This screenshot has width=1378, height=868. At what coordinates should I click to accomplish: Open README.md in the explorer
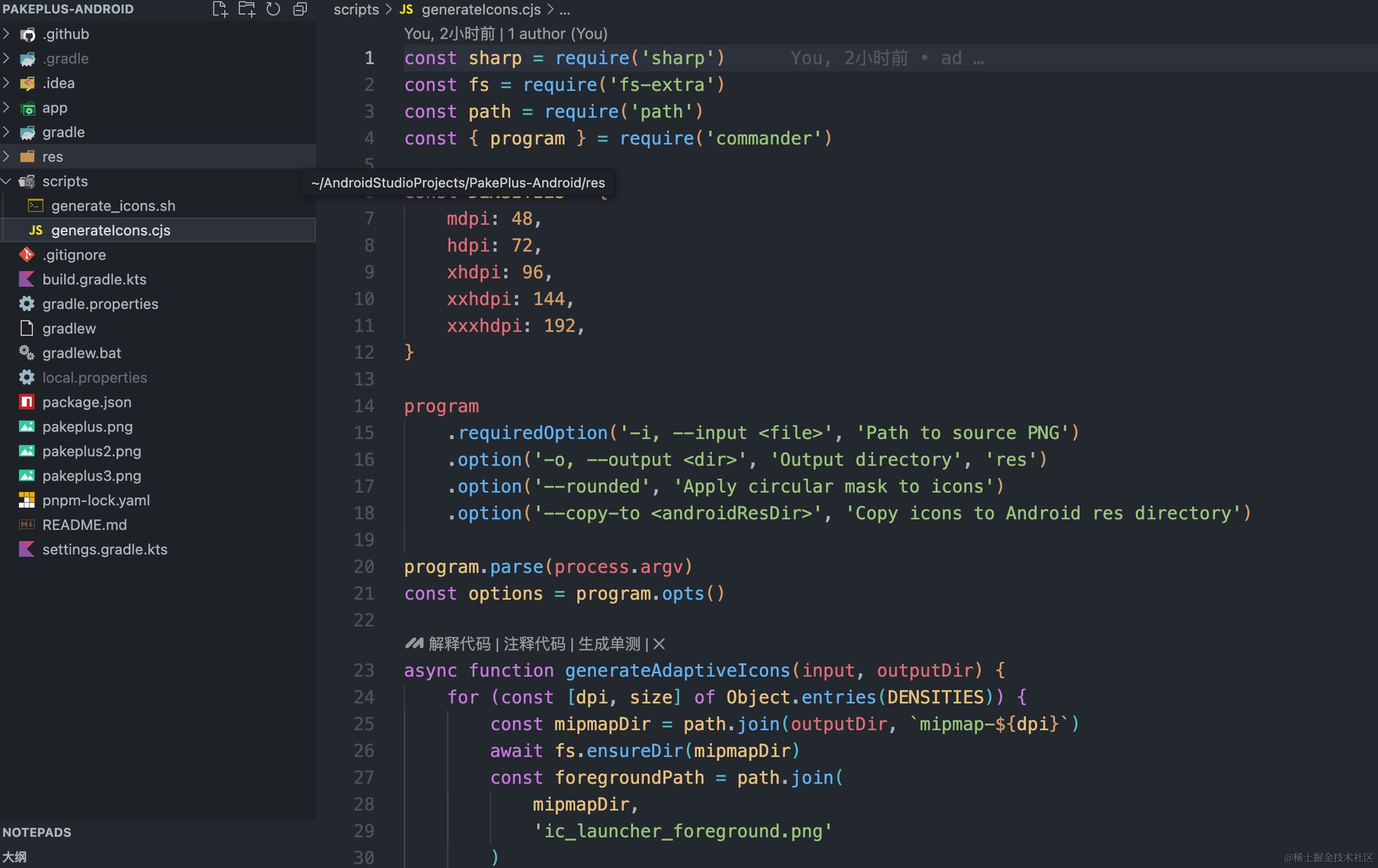[x=85, y=525]
